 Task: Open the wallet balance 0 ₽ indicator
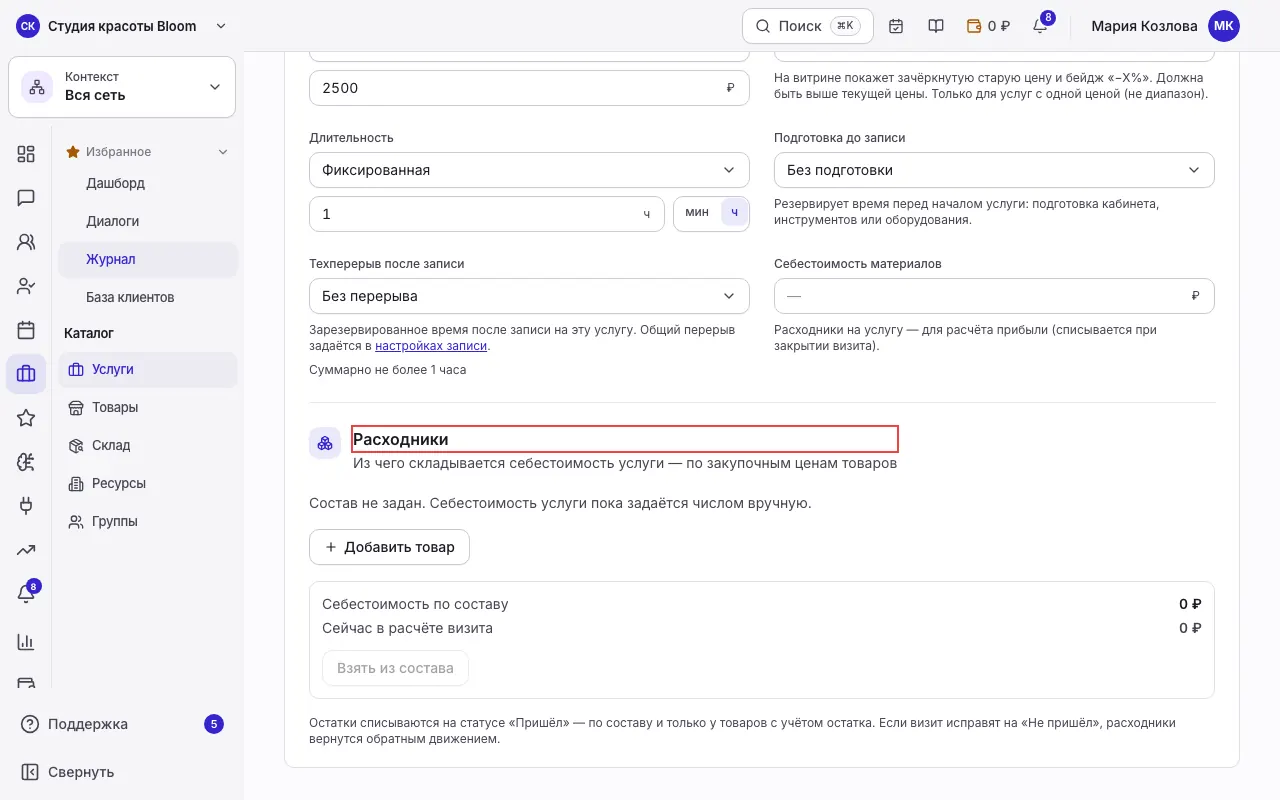[988, 26]
